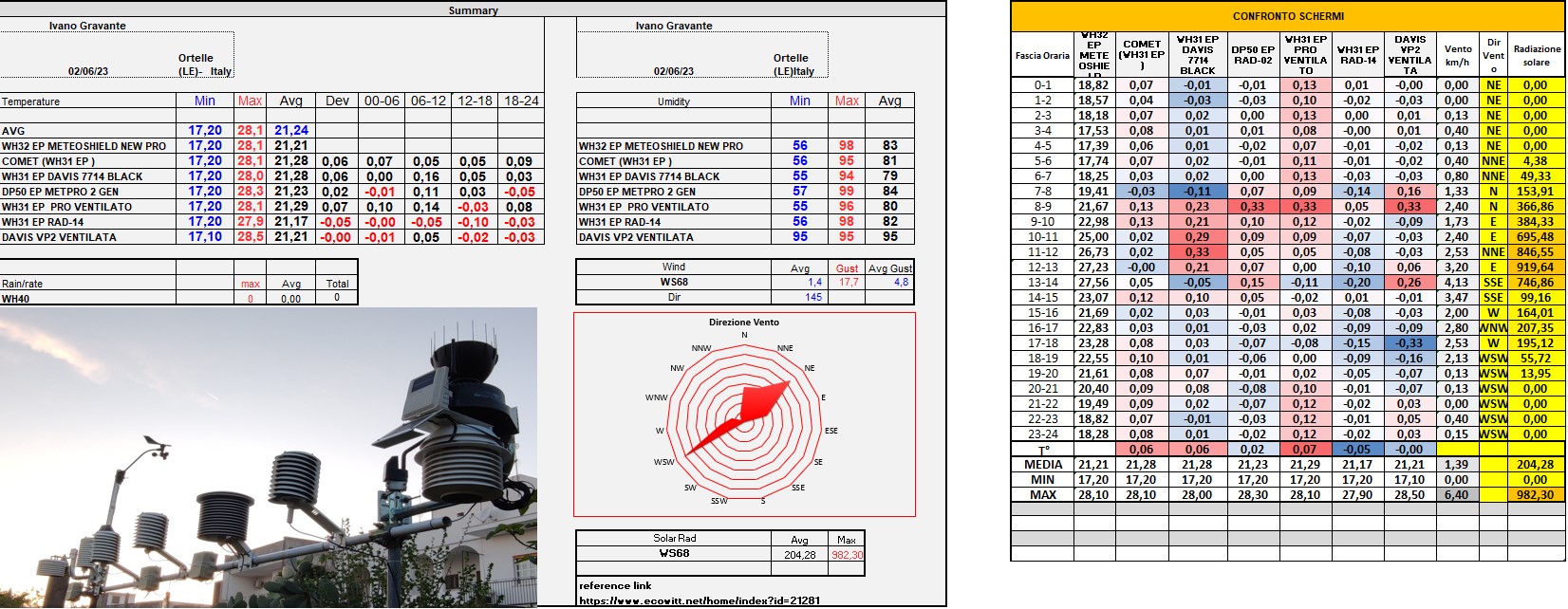The width and height of the screenshot is (1568, 609).
Task: Click the Fascia Oraria column header
Action: click(x=1042, y=55)
